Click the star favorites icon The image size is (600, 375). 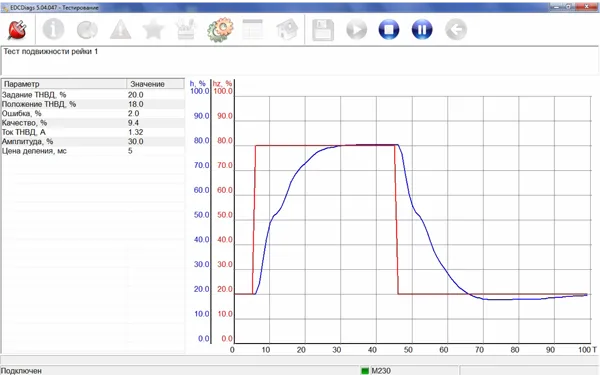[153, 29]
